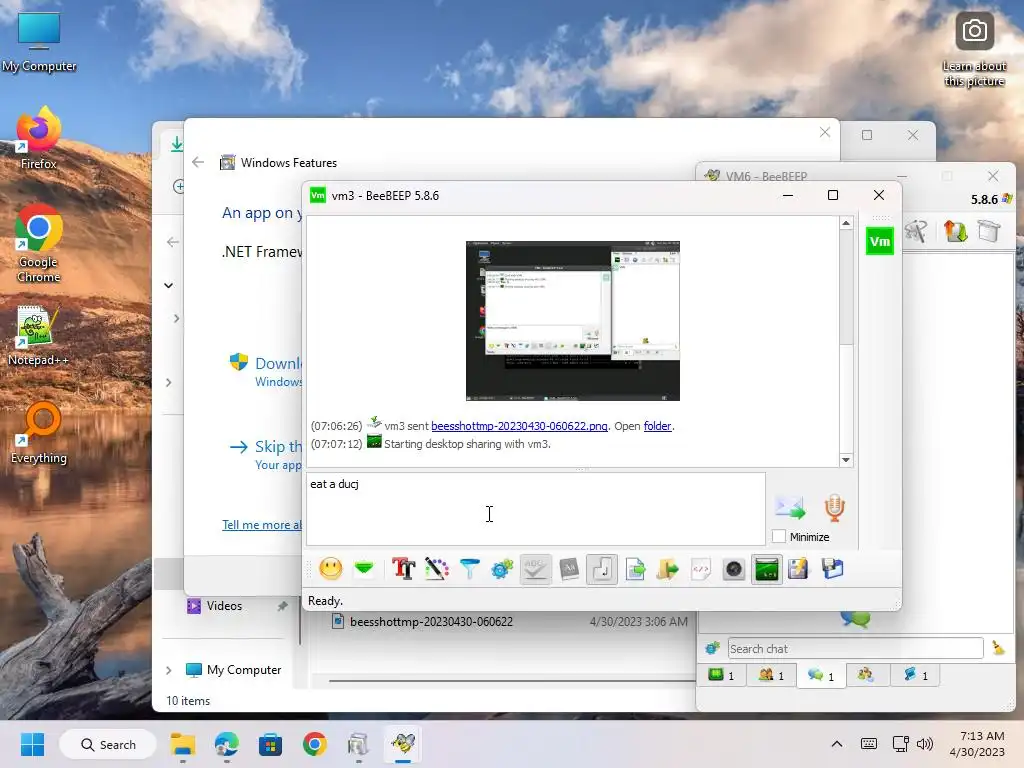
Task: Open the volume speaker tray icon
Action: click(925, 744)
